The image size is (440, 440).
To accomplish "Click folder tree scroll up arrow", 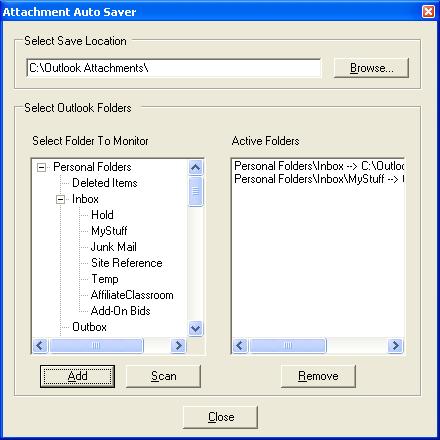I will 195,167.
